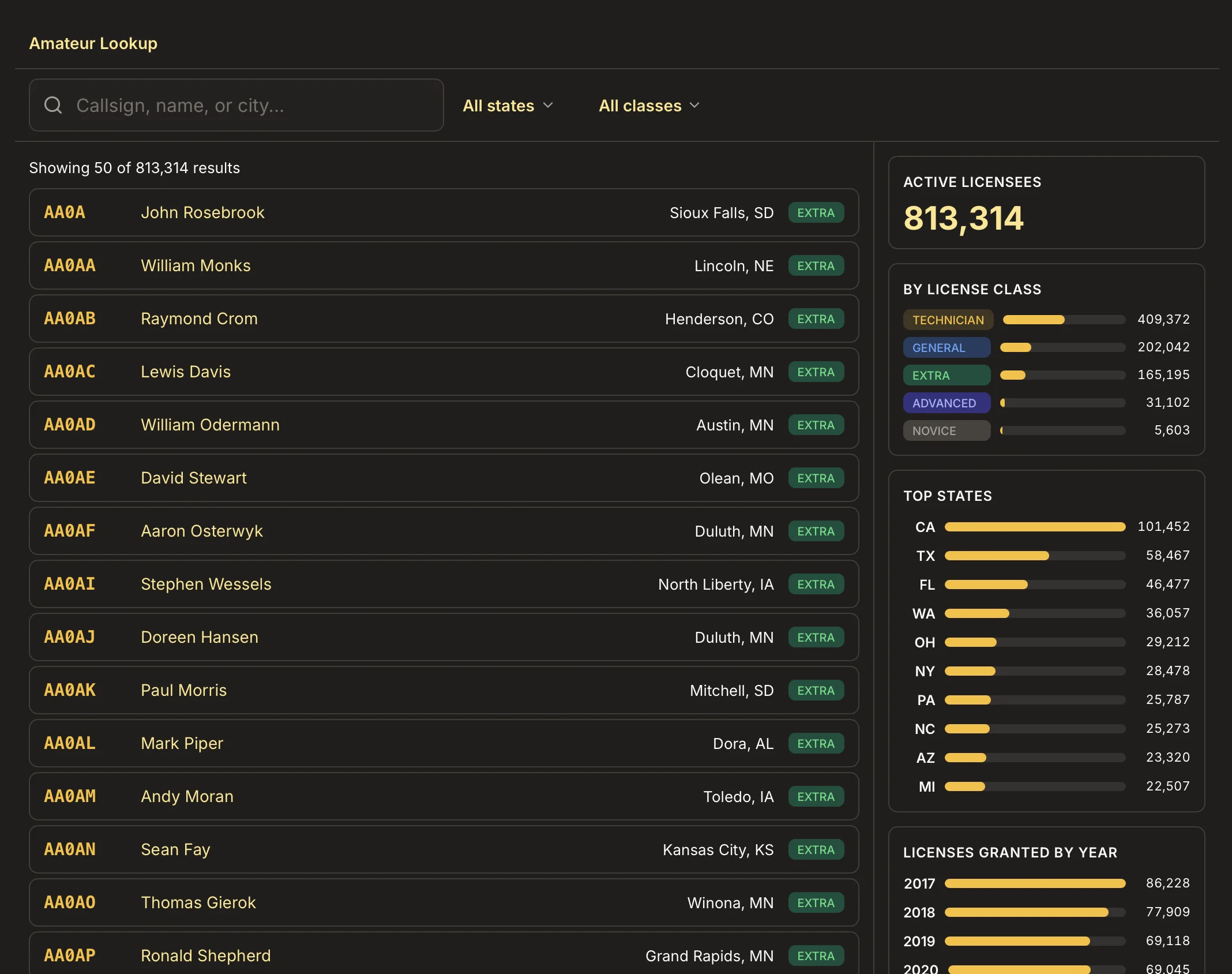Click the EXTRA badge on AA0A row
This screenshot has width=1232, height=974.
[x=816, y=212]
